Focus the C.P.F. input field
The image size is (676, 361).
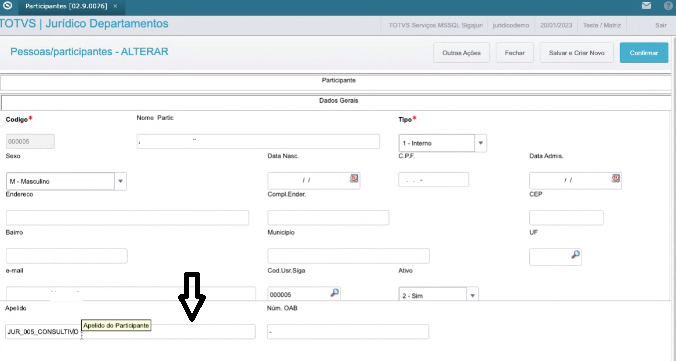pos(433,179)
